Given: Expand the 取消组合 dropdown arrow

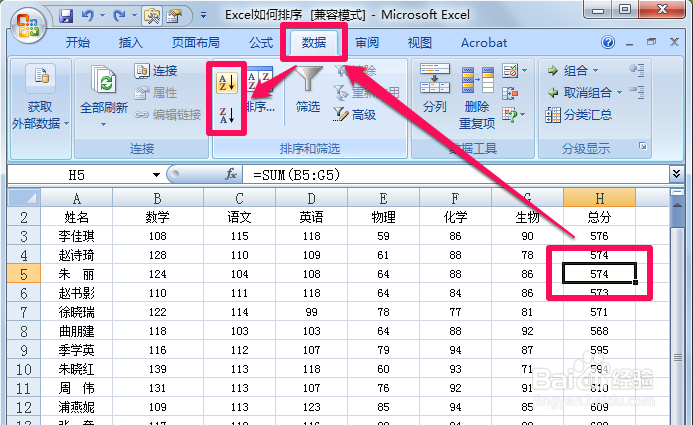Looking at the screenshot, I should coord(619,93).
